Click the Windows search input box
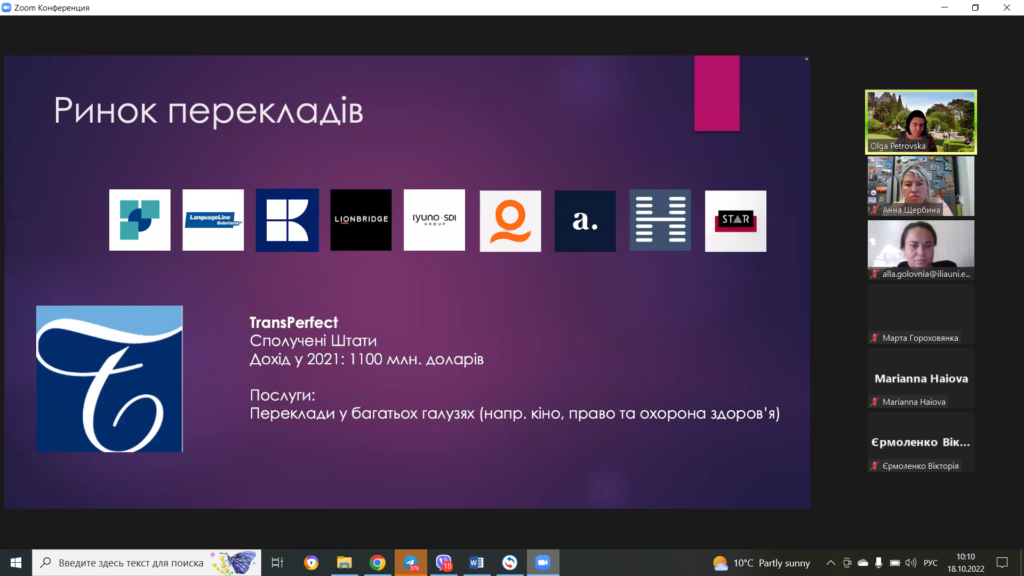1024x576 pixels. (x=140, y=563)
